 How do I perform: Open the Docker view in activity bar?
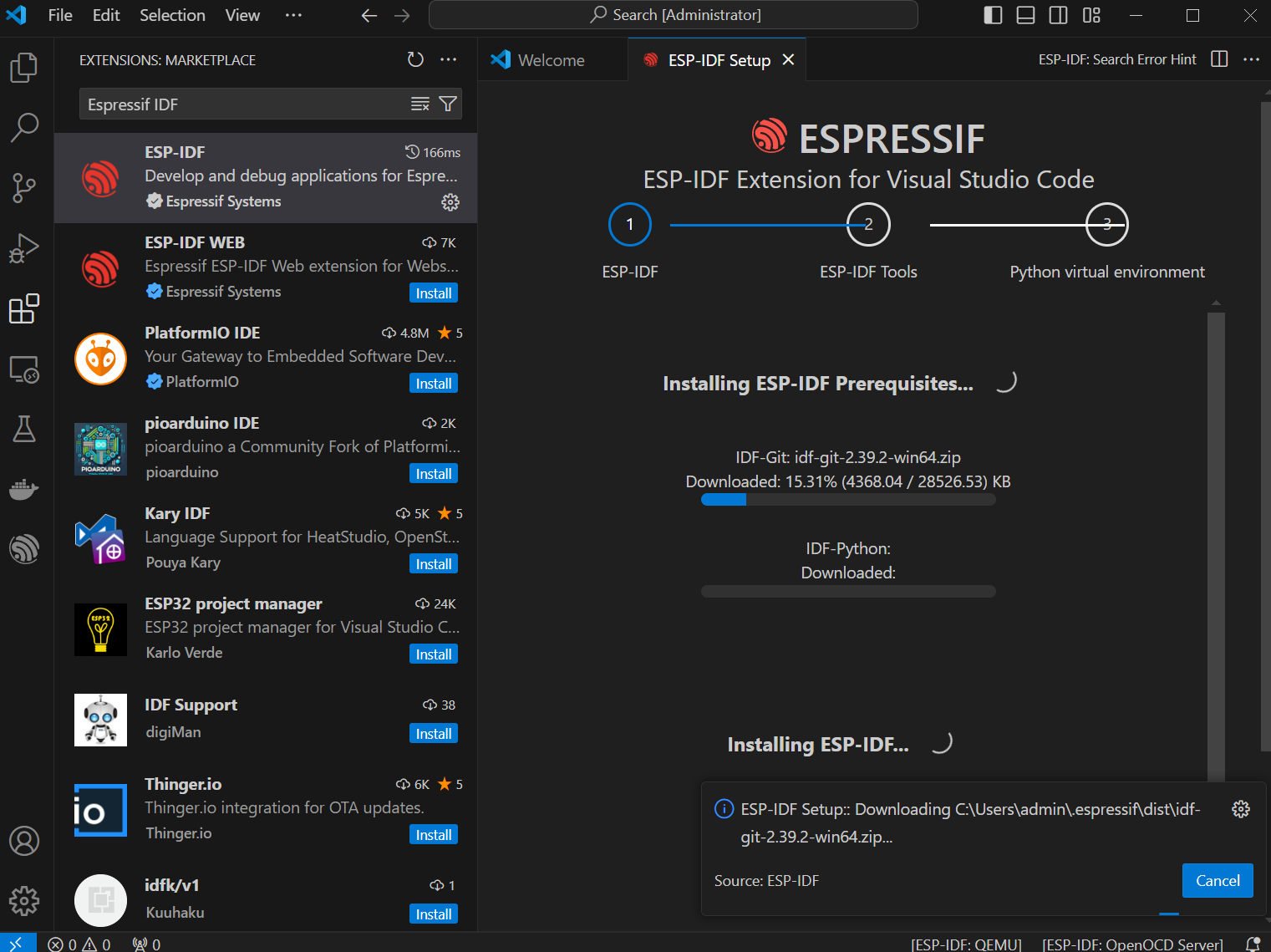(x=24, y=489)
